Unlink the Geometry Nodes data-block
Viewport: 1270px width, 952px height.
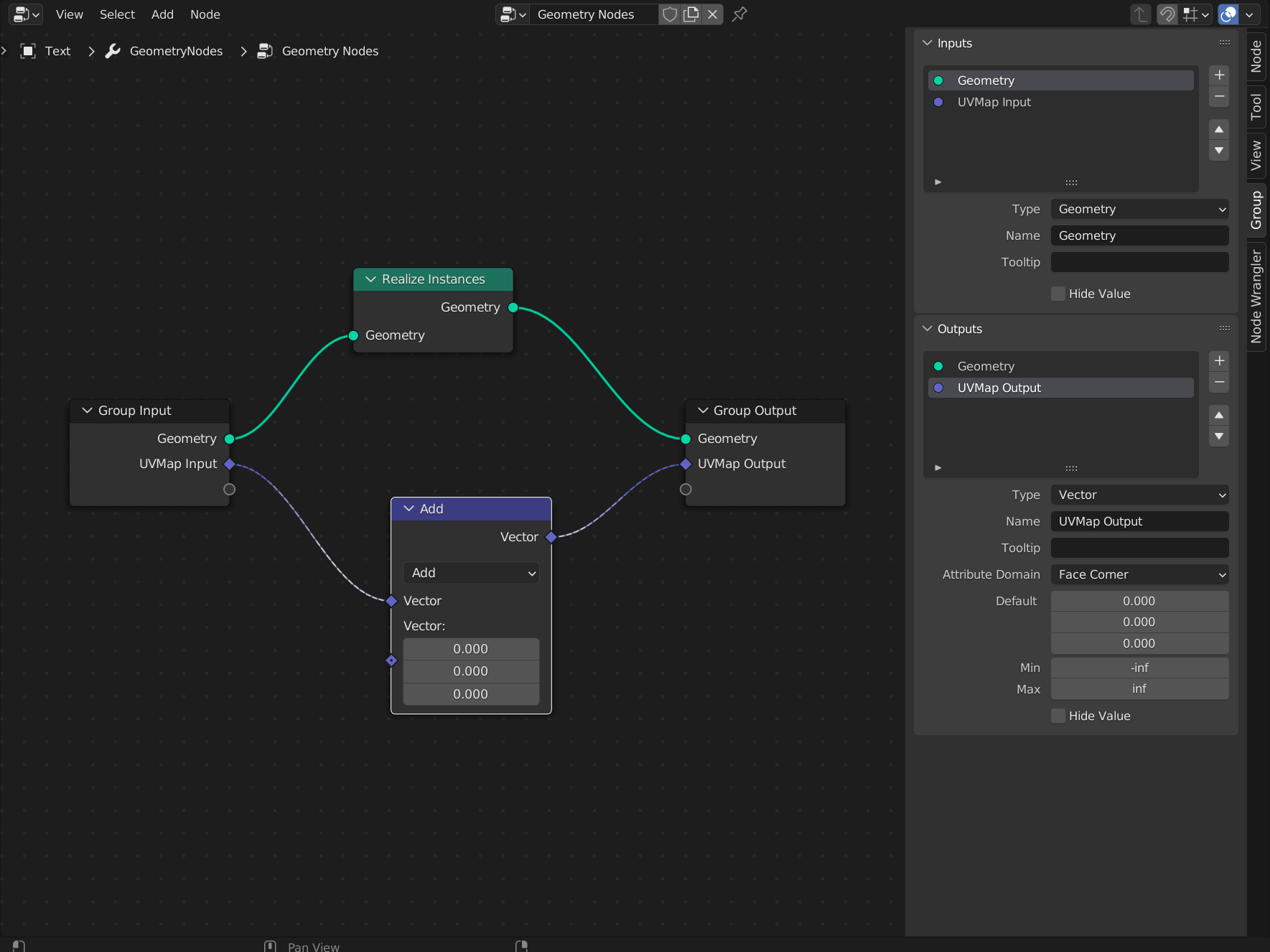coord(713,14)
